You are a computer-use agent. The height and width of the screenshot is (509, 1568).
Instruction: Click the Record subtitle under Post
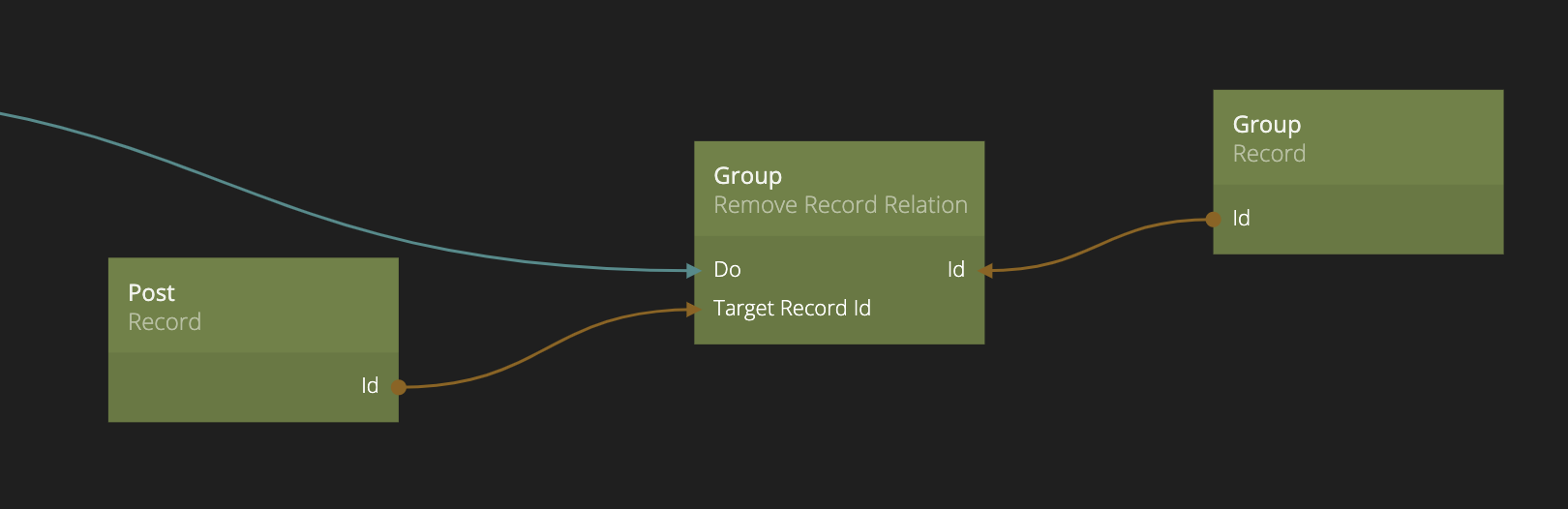pos(165,322)
